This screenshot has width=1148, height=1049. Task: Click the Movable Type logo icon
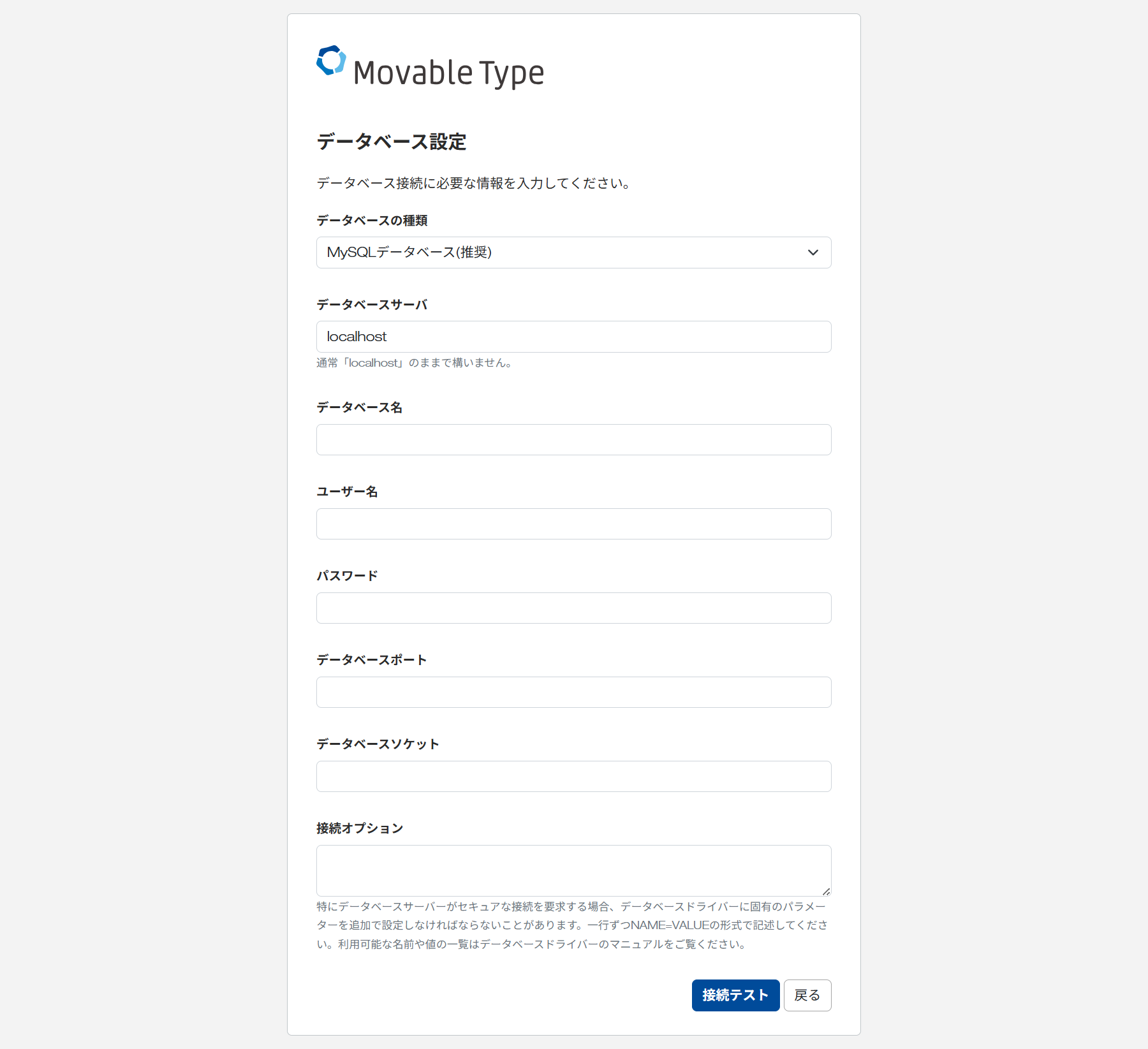pyautogui.click(x=331, y=61)
